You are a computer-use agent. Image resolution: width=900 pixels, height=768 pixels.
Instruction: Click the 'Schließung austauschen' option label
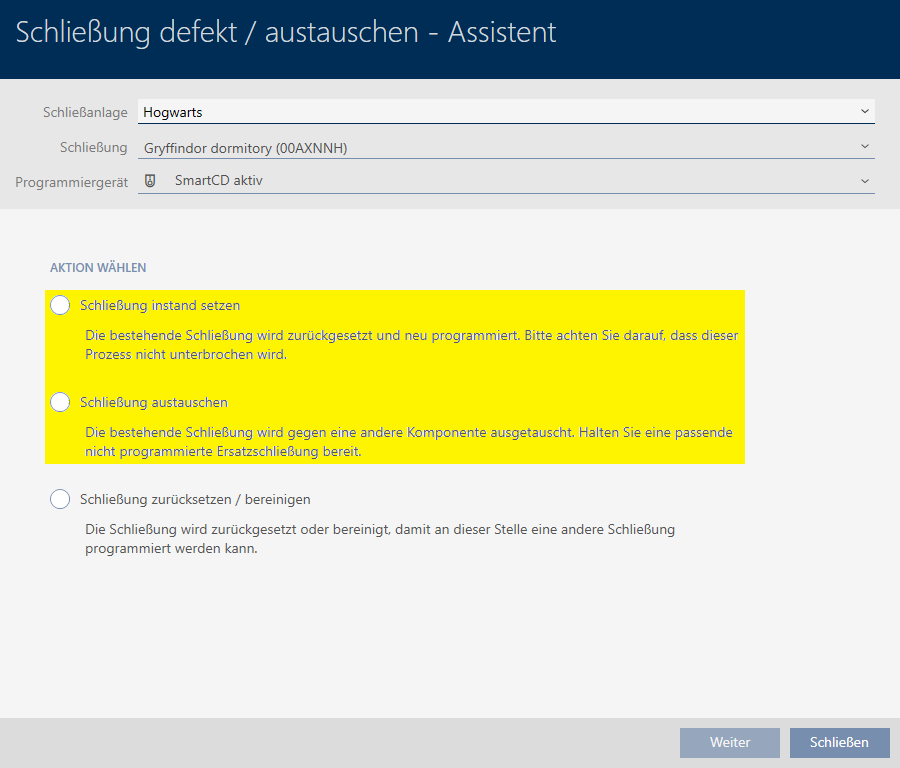click(154, 402)
